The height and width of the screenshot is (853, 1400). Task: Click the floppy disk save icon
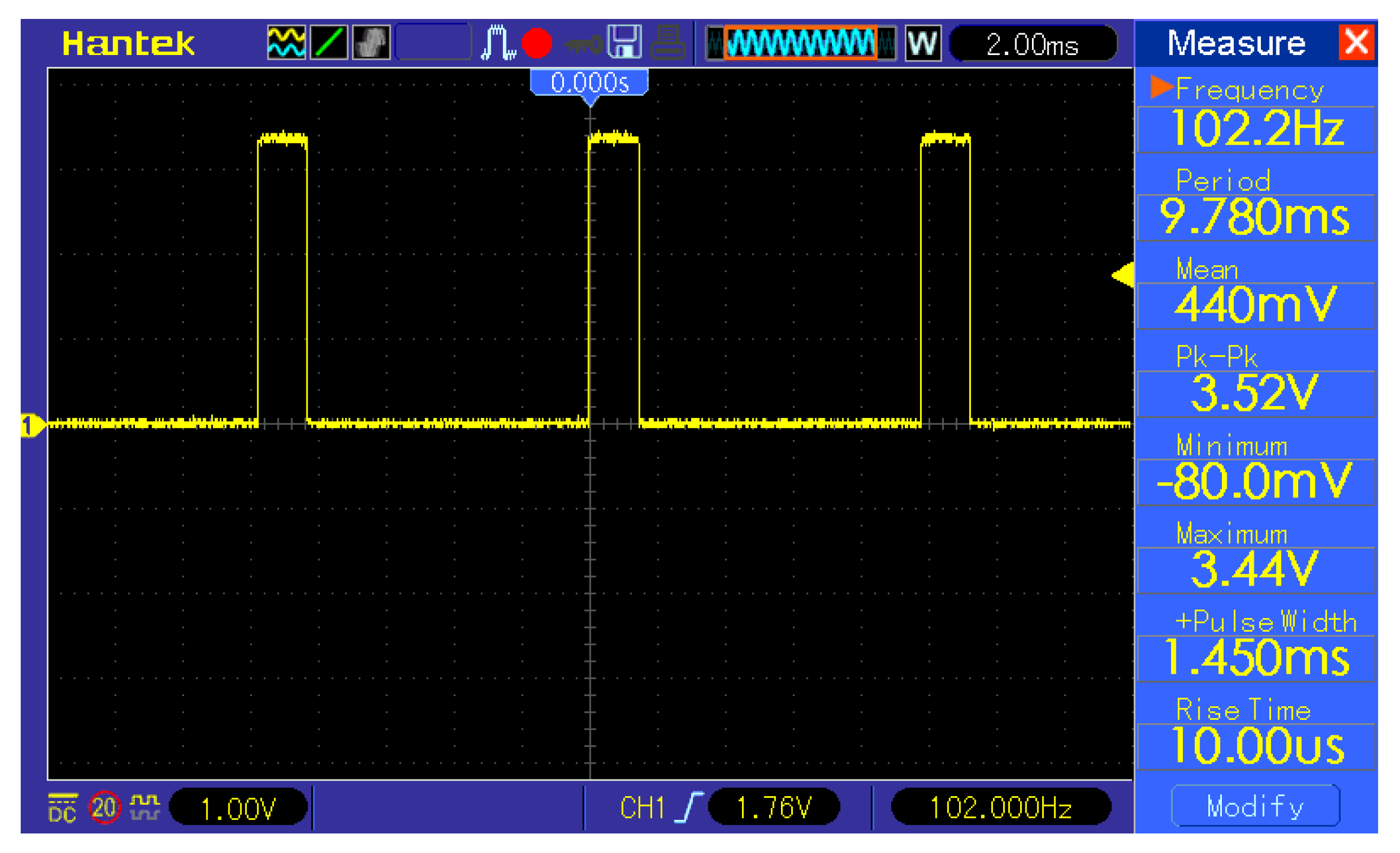(x=625, y=42)
